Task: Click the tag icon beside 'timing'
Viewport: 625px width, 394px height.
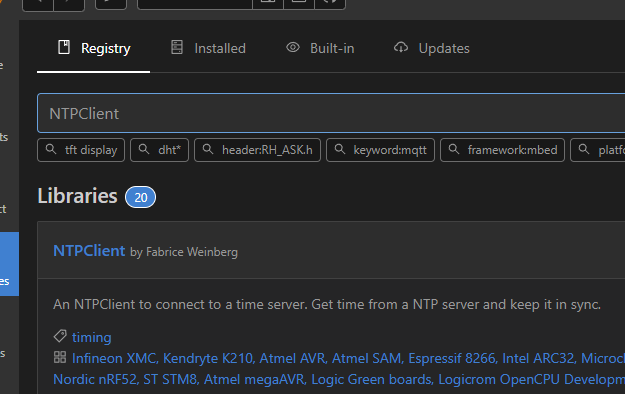Action: [x=60, y=336]
